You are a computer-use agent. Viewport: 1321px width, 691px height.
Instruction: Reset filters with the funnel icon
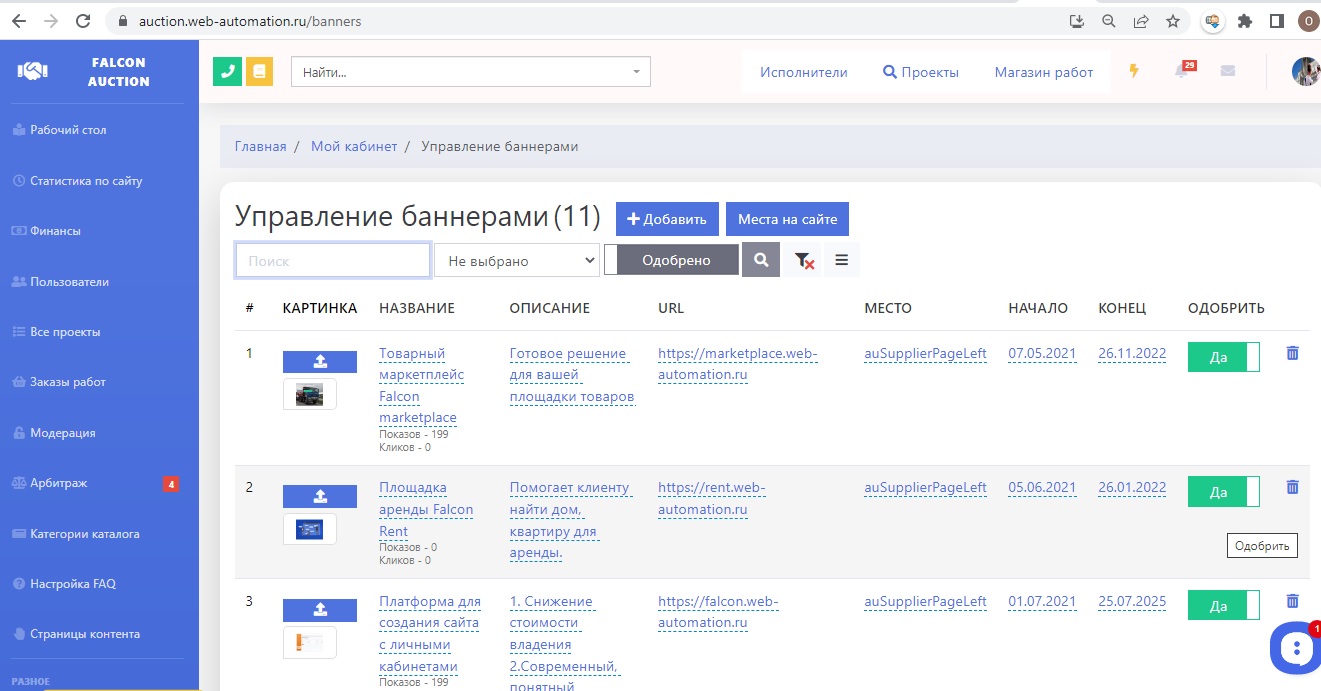tap(803, 260)
